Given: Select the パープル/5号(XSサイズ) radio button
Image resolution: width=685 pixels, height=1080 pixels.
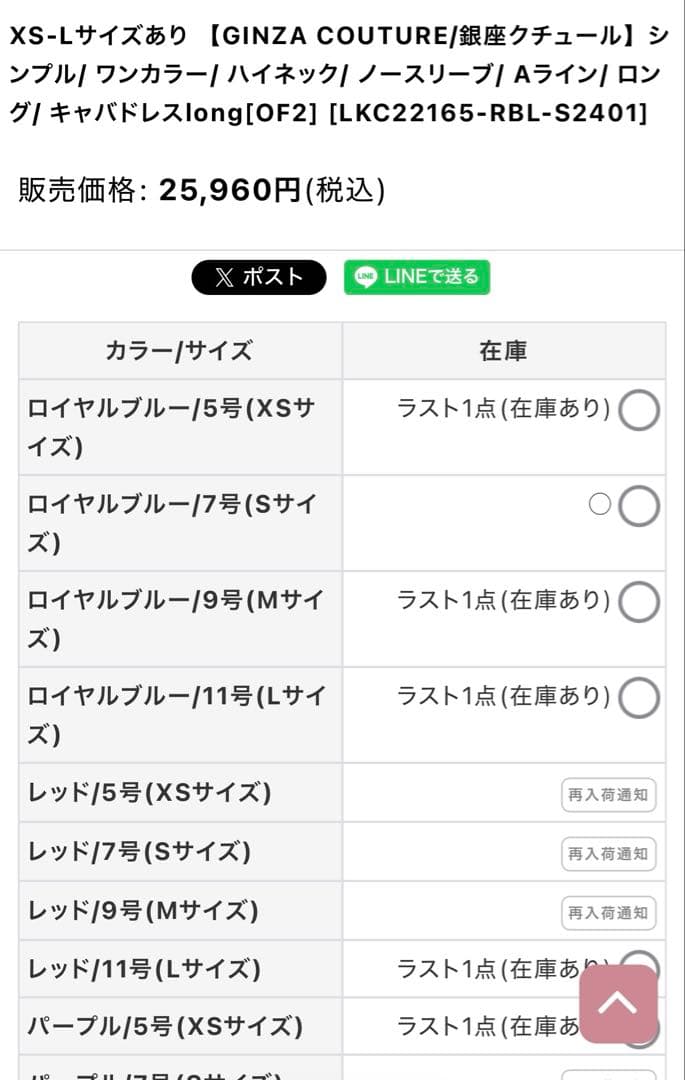Looking at the screenshot, I should pos(640,1026).
